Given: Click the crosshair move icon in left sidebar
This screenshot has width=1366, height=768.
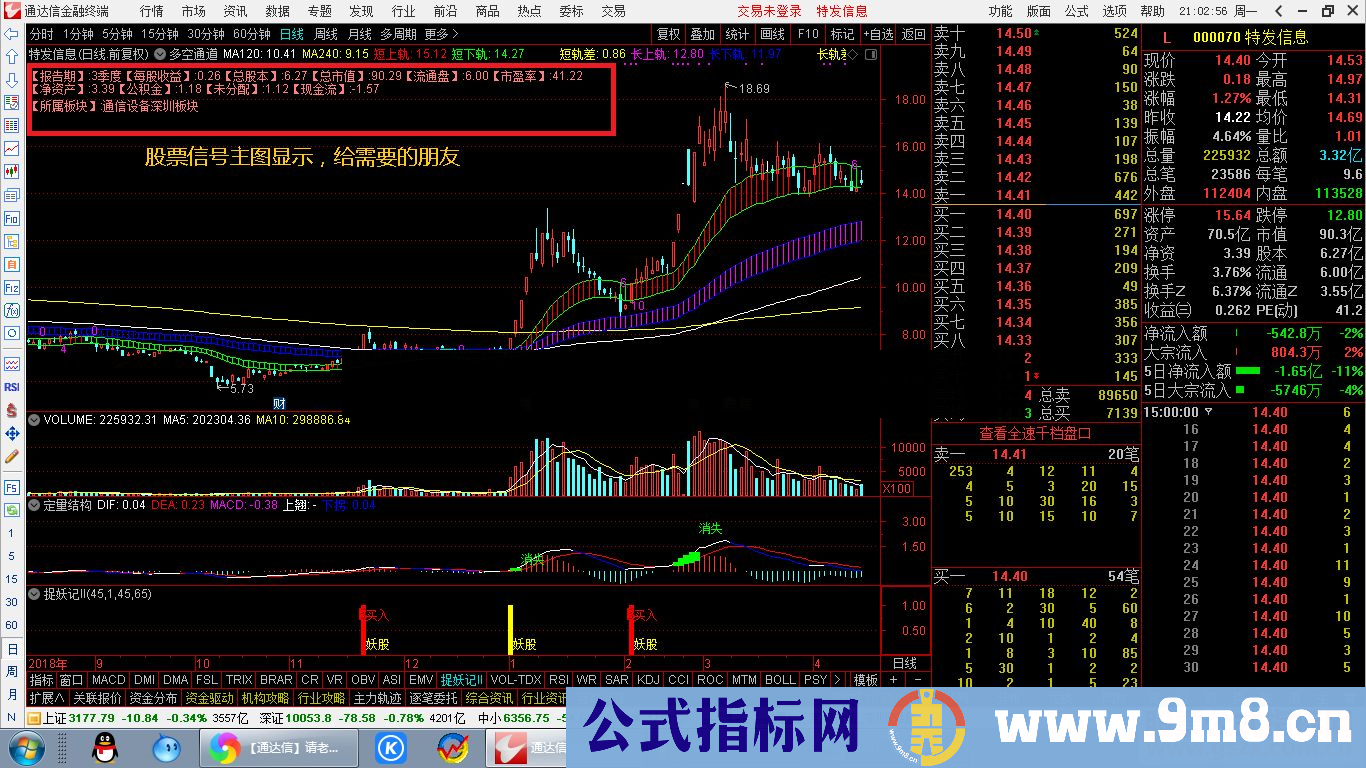Looking at the screenshot, I should [11, 430].
